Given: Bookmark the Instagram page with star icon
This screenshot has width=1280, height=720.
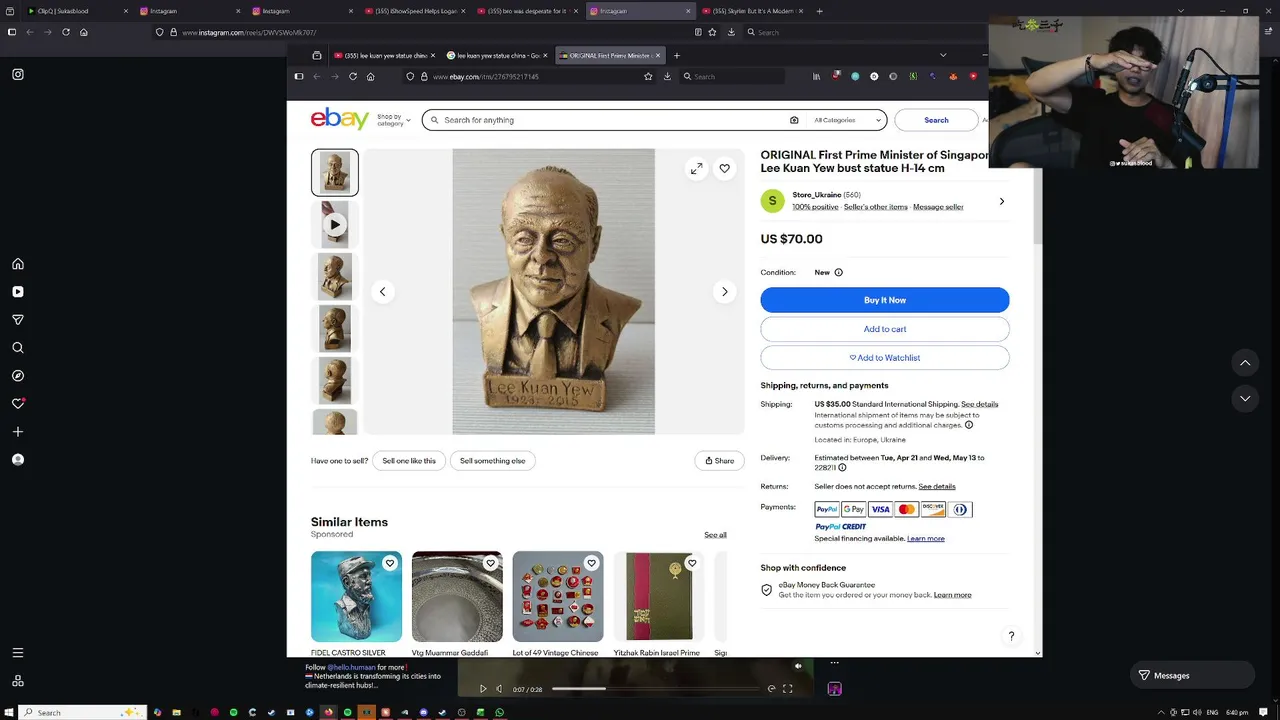Looking at the screenshot, I should 712,32.
